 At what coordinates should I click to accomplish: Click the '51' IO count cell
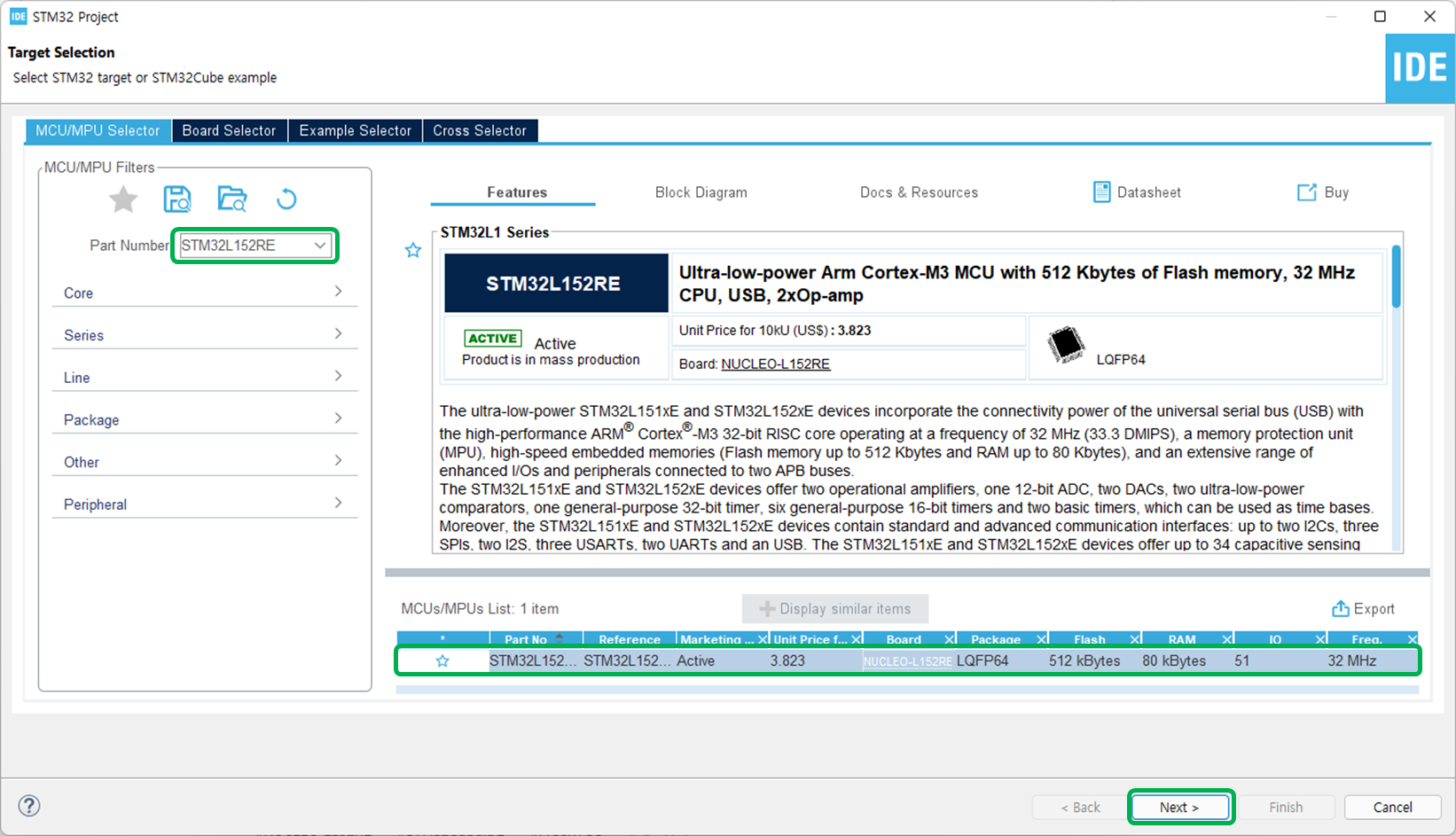[x=1242, y=660]
